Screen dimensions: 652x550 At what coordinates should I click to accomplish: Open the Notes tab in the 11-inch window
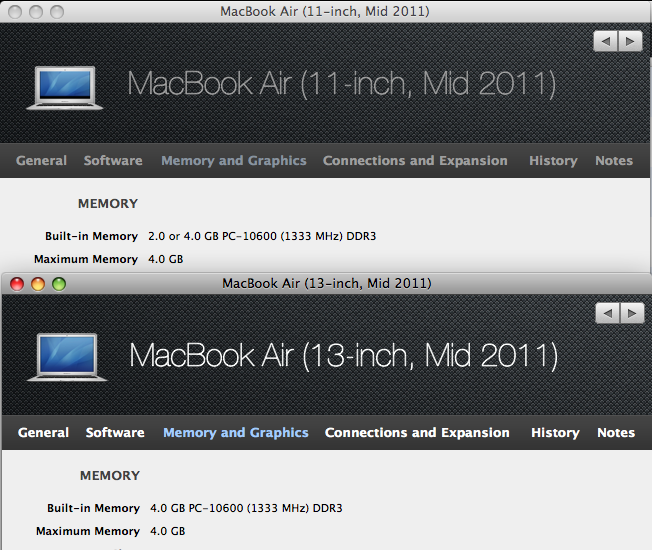click(x=614, y=160)
